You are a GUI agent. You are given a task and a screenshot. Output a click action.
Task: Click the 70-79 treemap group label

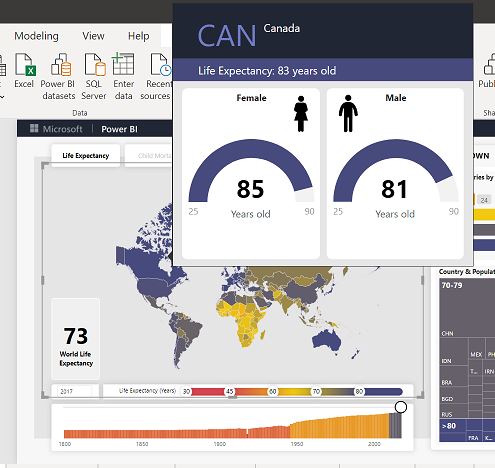click(452, 285)
